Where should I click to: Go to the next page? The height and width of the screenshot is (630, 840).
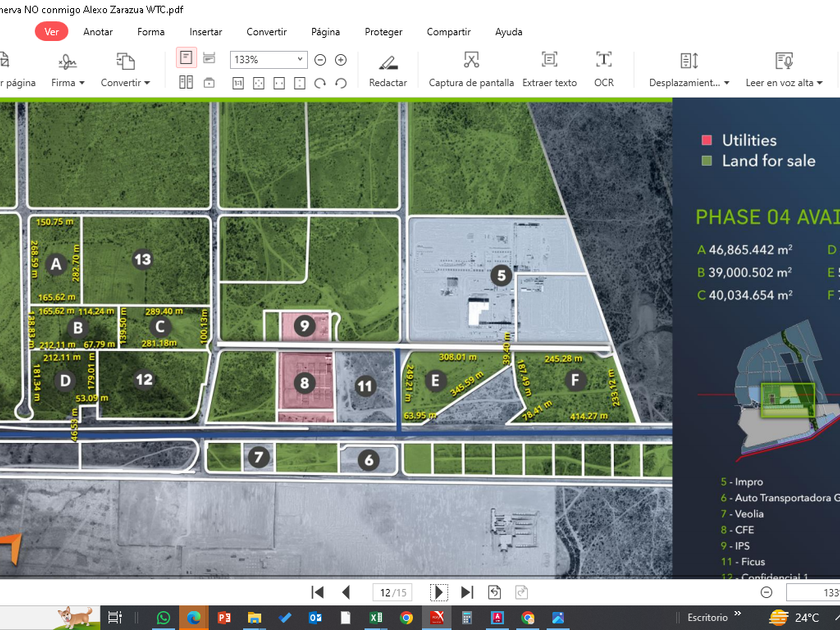438,592
